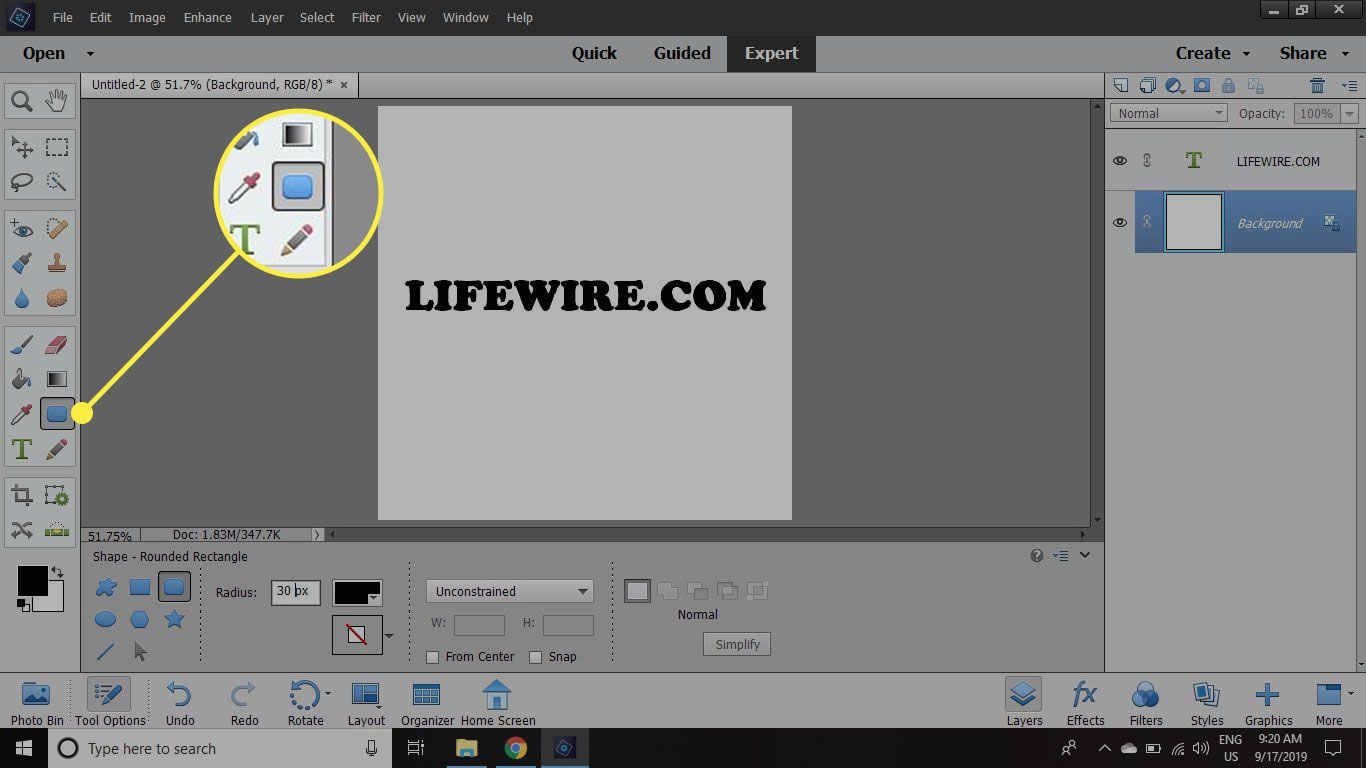Enable Snap checkbox
1366x768 pixels.
pyautogui.click(x=536, y=657)
